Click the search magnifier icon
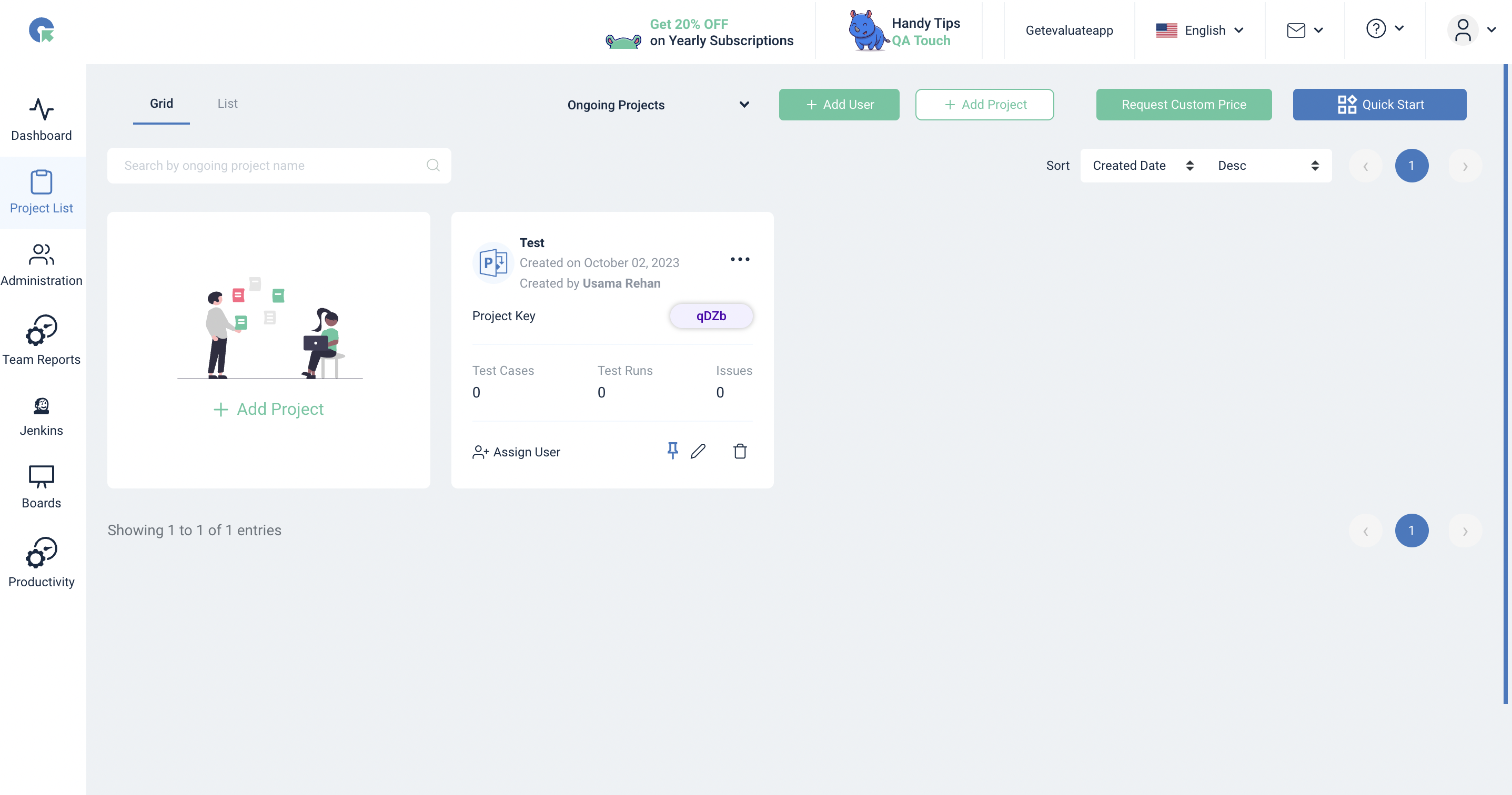This screenshot has height=795, width=1512. click(x=433, y=166)
